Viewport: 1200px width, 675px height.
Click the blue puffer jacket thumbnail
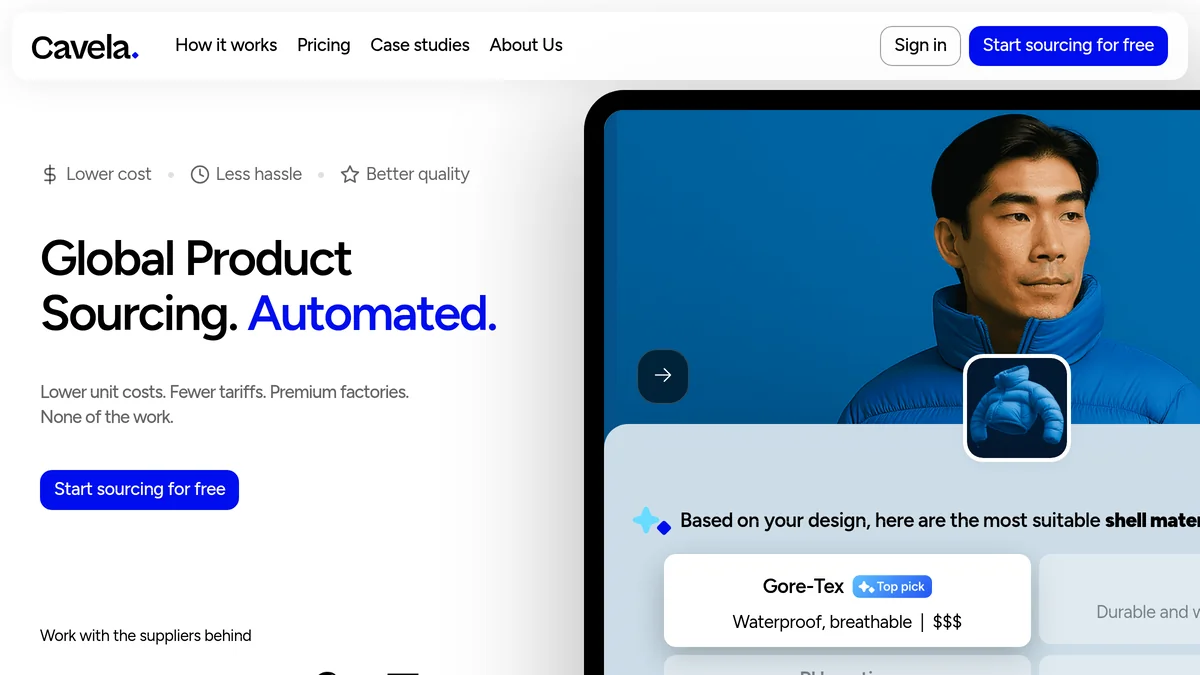1016,407
